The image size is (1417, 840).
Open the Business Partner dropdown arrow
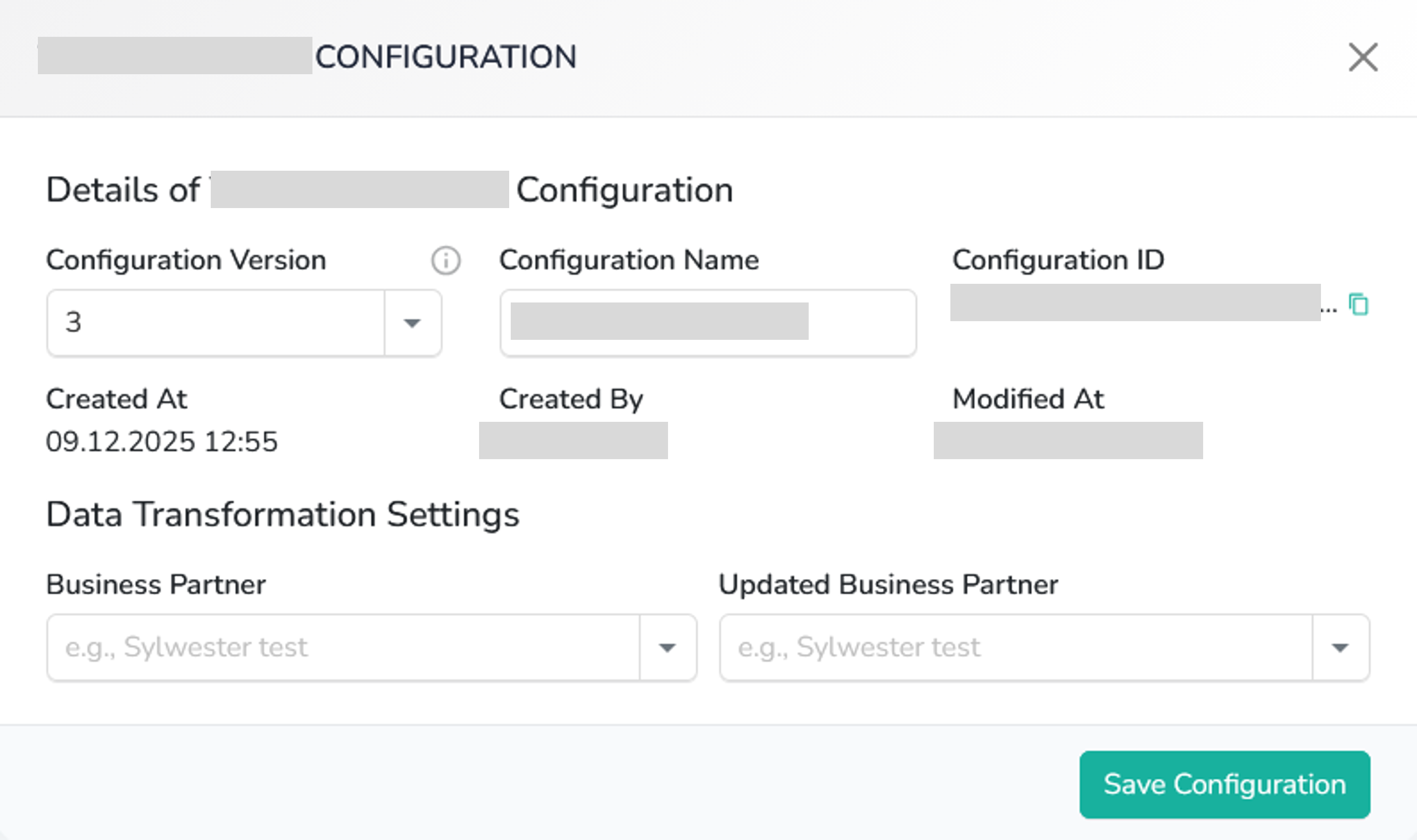click(667, 648)
